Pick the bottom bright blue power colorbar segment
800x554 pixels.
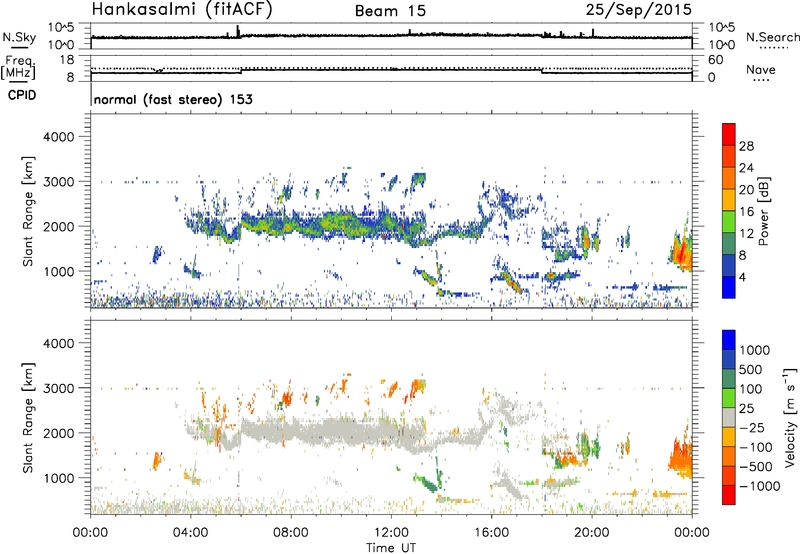[x=729, y=287]
